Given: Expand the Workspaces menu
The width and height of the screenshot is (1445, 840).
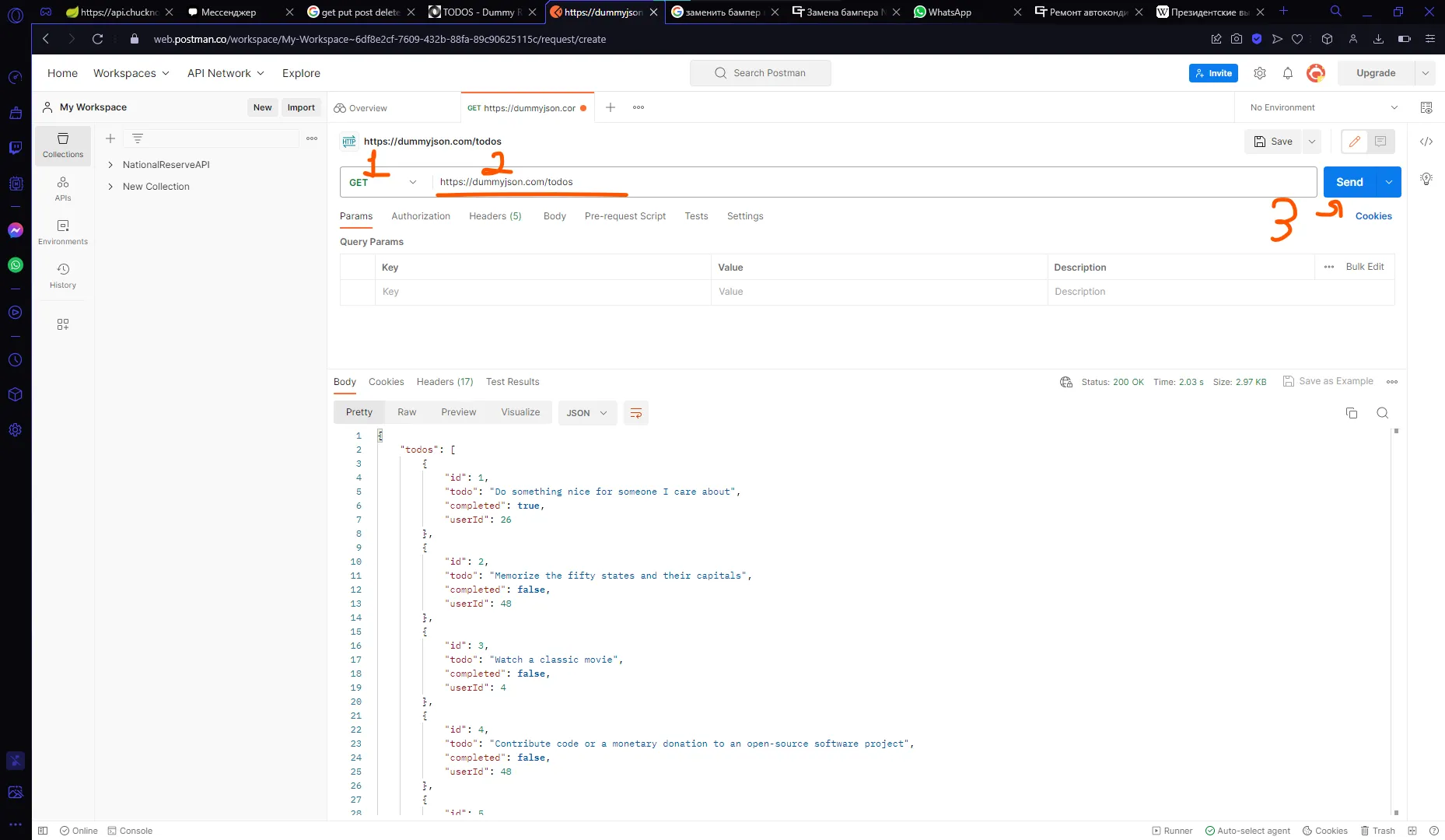Looking at the screenshot, I should [x=131, y=73].
